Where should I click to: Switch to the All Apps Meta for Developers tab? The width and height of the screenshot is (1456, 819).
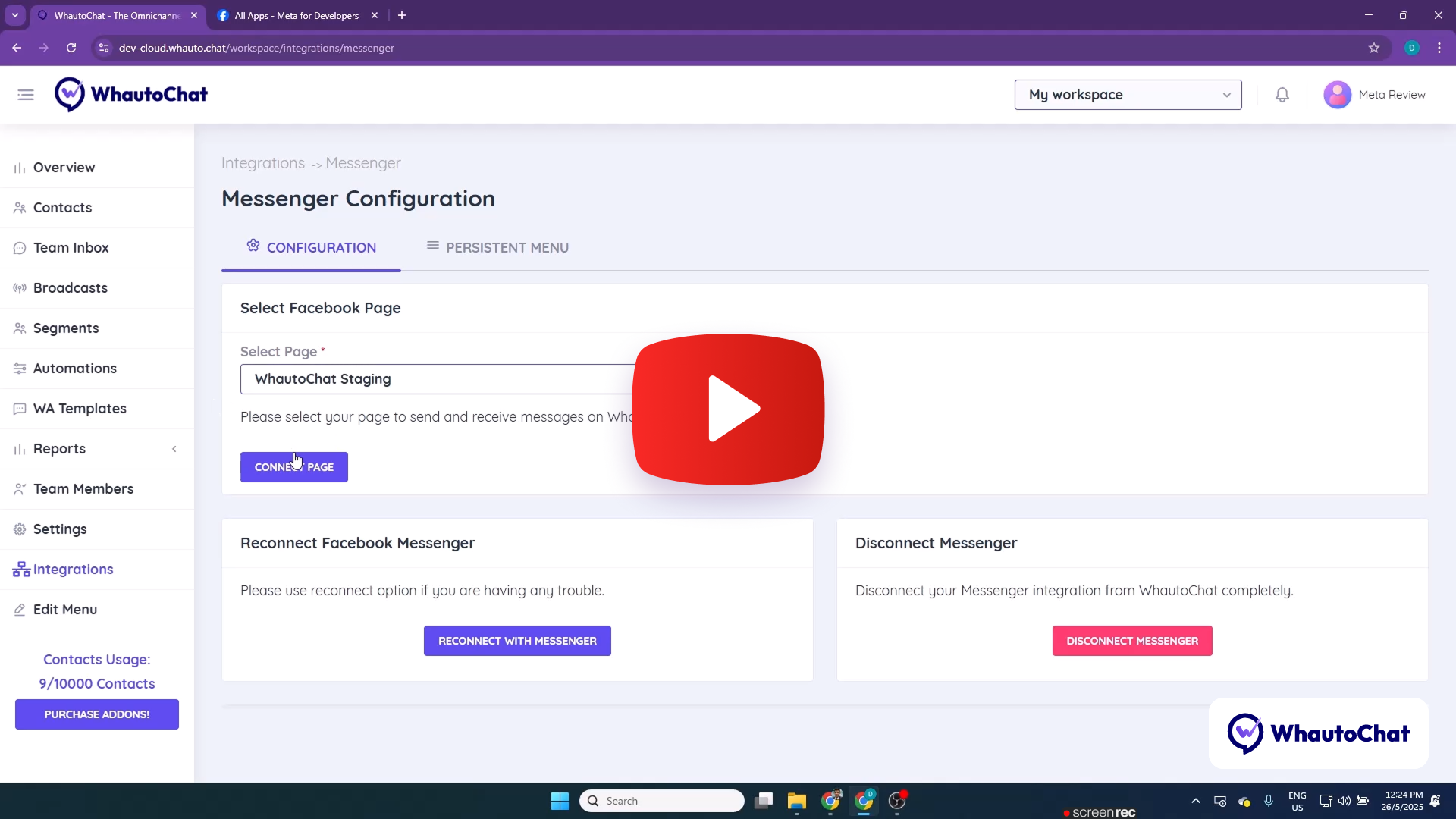click(296, 15)
